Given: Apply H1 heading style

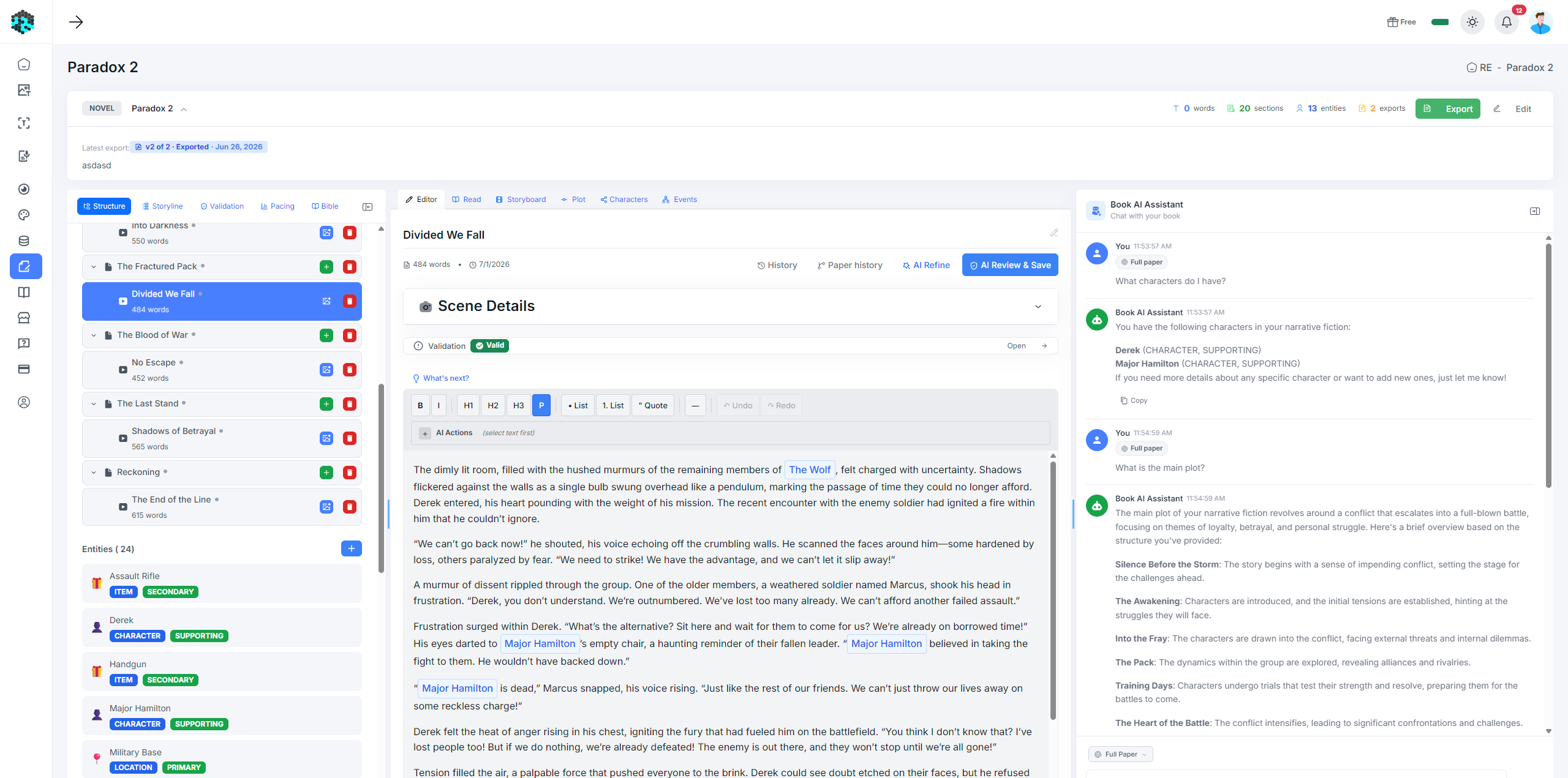Looking at the screenshot, I should [x=469, y=405].
